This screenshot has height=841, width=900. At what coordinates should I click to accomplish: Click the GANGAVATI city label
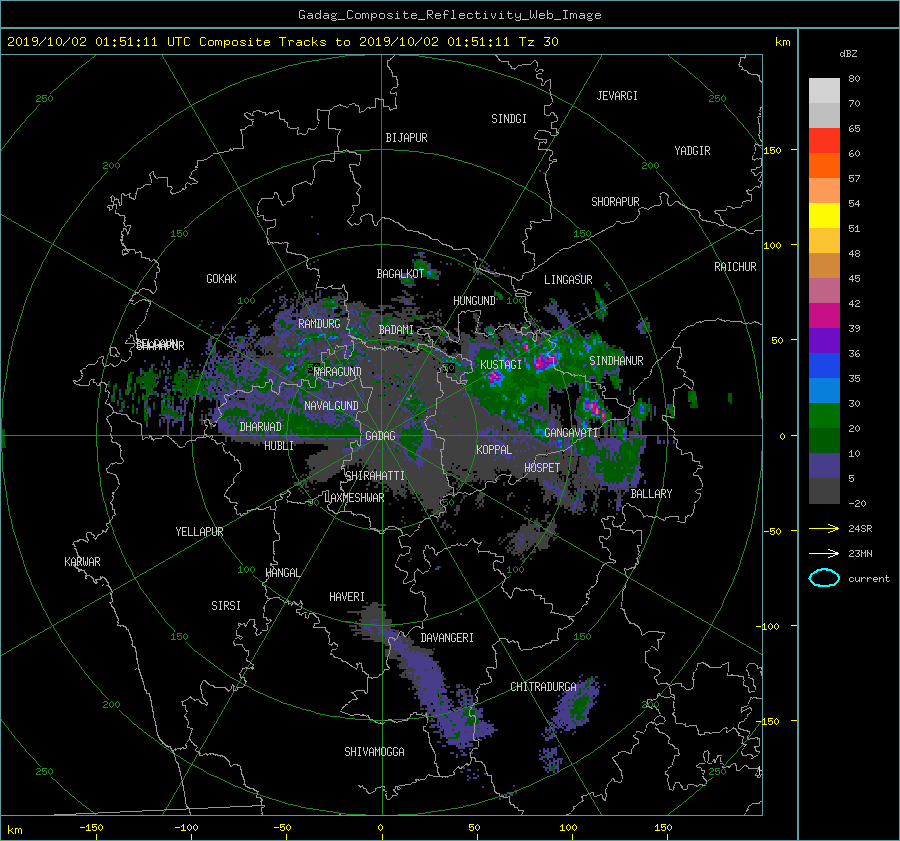(571, 432)
